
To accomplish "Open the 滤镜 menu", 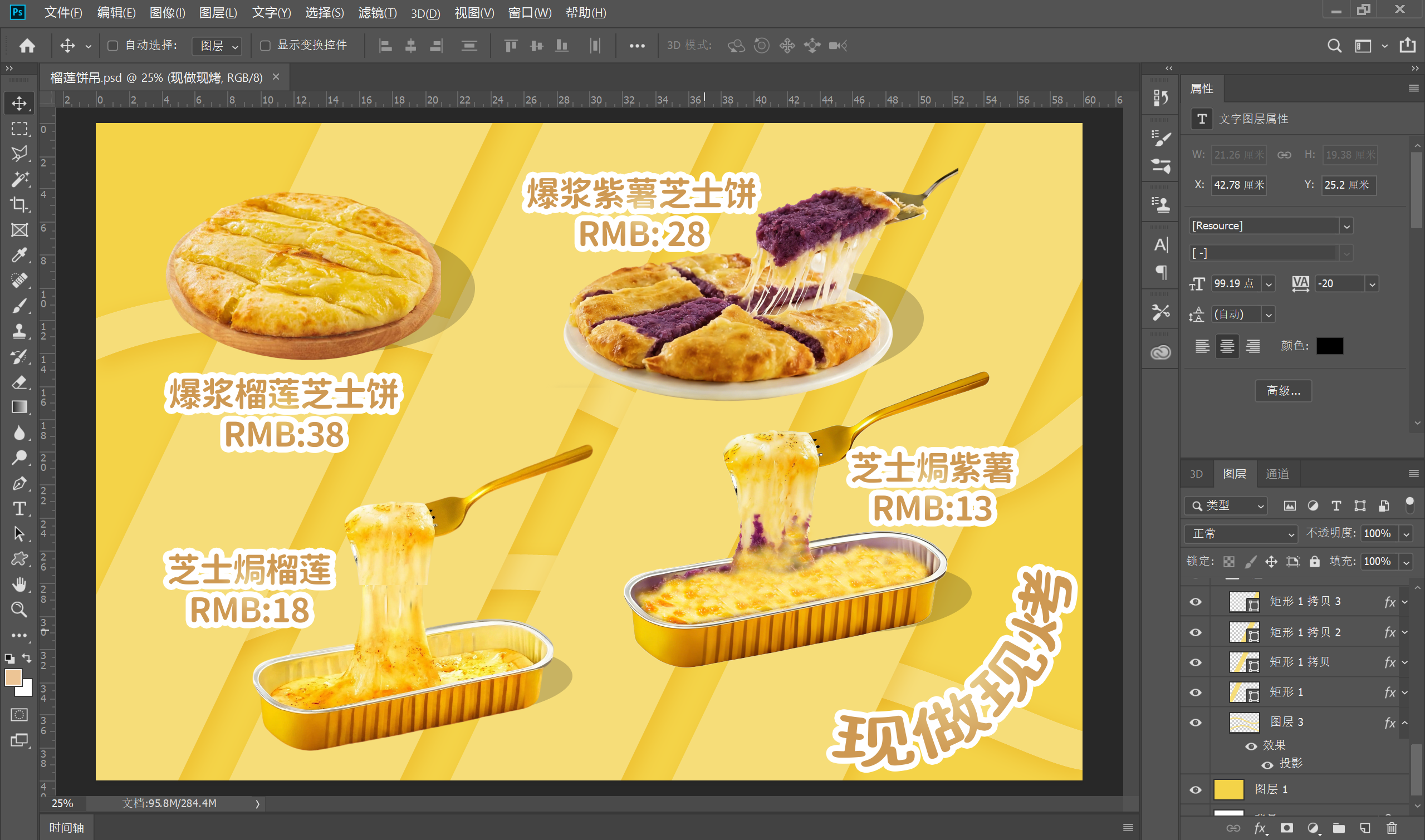I will (377, 12).
